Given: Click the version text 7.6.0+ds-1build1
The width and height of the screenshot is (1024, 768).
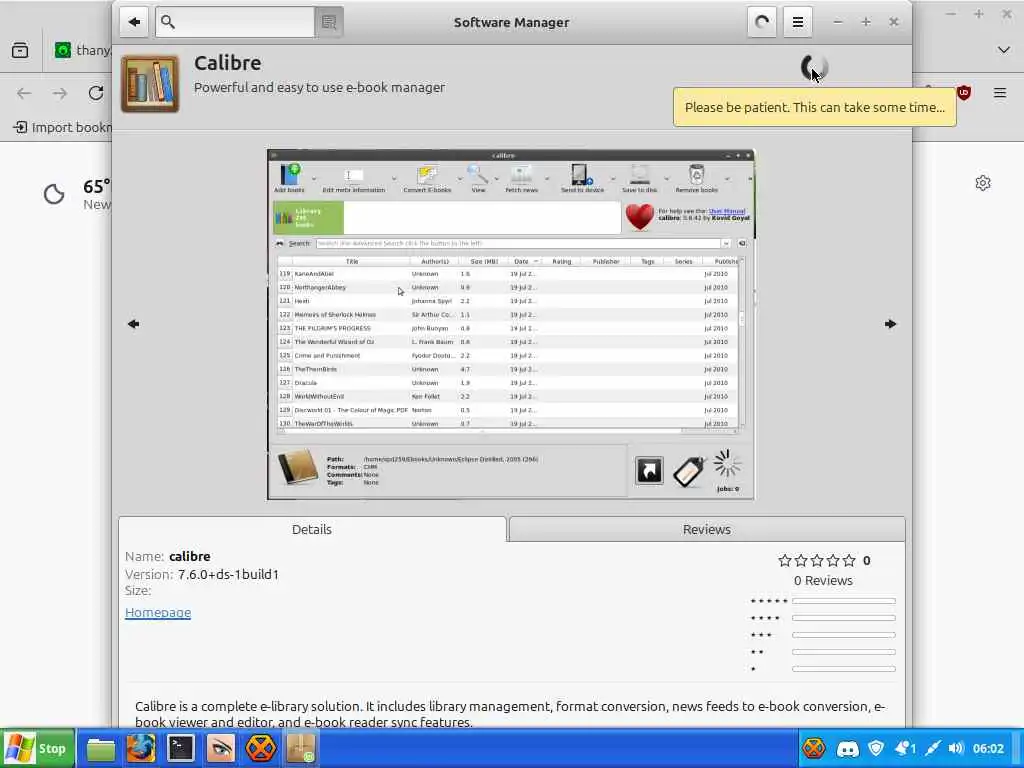Looking at the screenshot, I should click(x=228, y=575).
